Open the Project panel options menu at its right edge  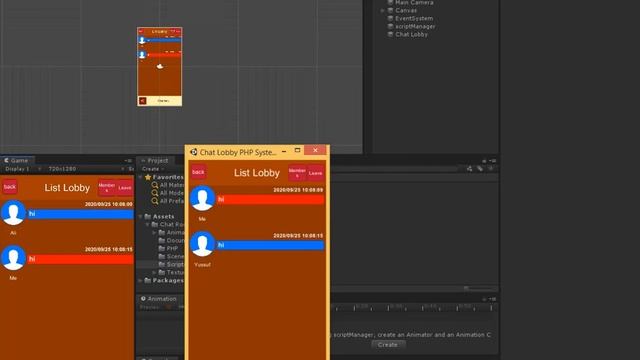(493, 161)
